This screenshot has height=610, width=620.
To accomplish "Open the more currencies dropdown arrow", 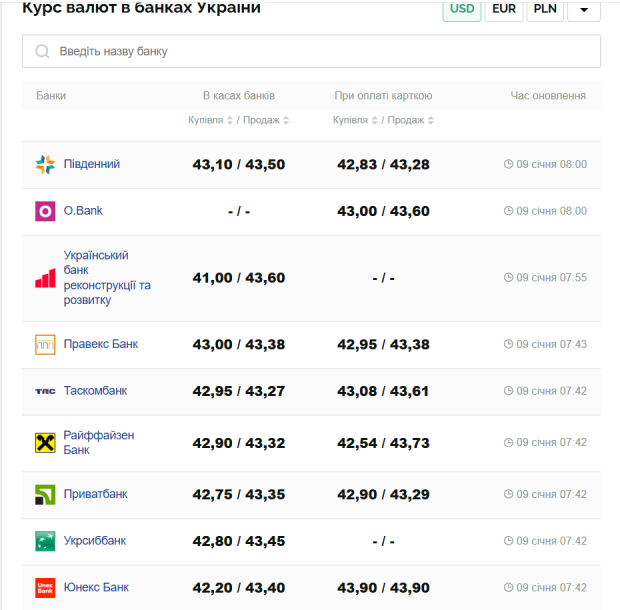I will pos(584,10).
